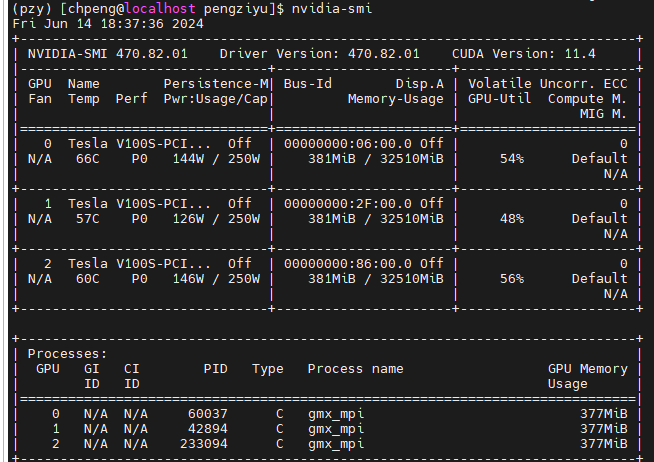The height and width of the screenshot is (462, 654).
Task: Click process PID "233094"
Action: pyautogui.click(x=204, y=444)
